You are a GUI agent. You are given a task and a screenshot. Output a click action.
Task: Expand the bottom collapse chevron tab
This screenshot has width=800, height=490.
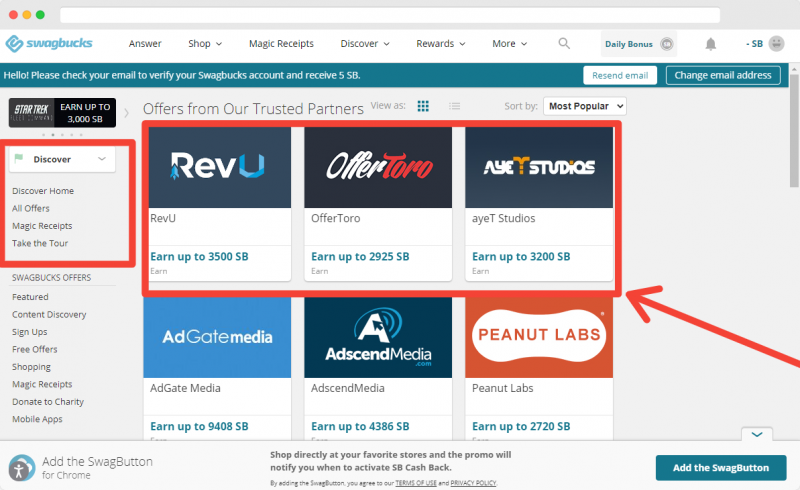coord(757,434)
